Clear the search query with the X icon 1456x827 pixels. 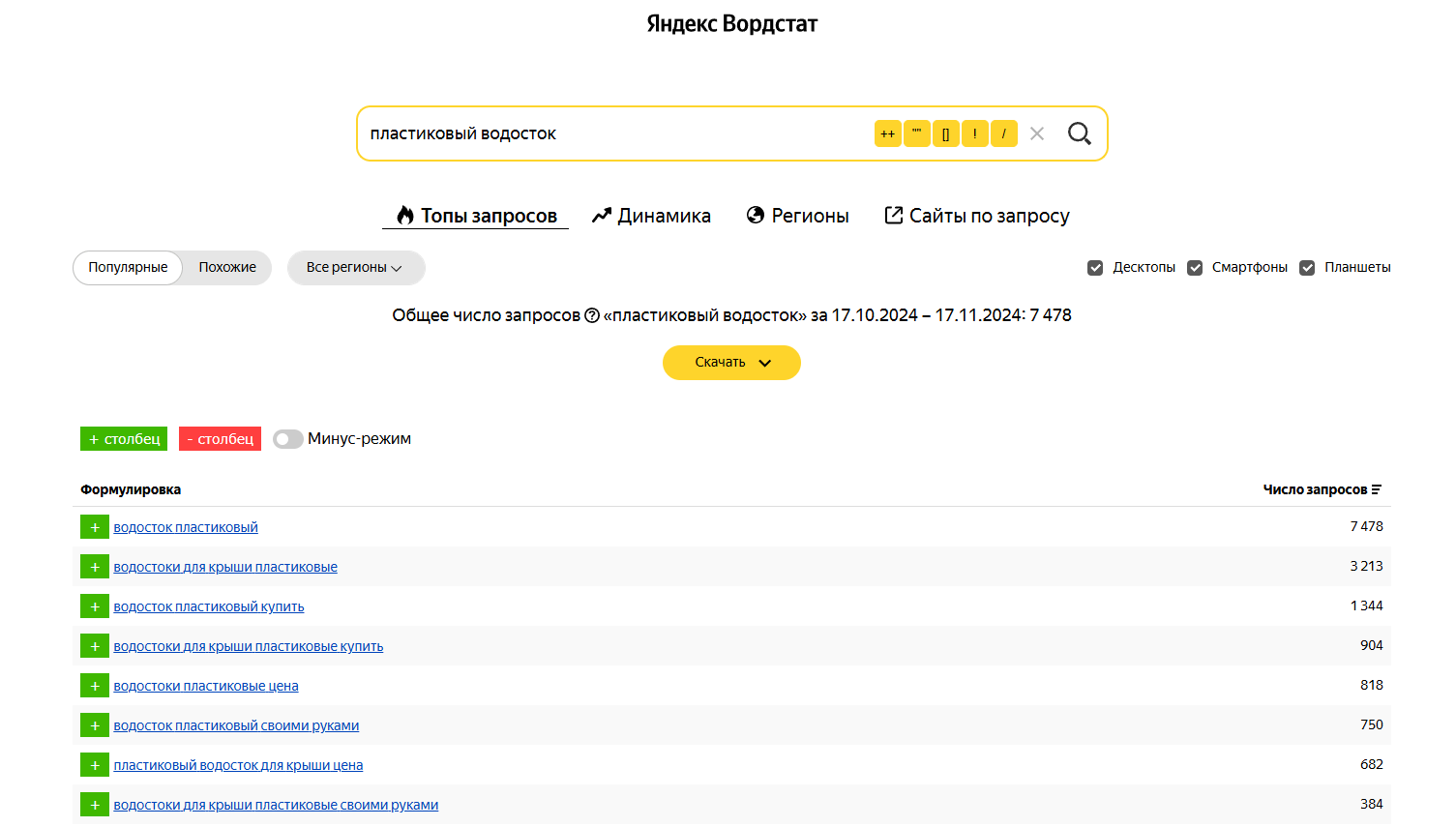coord(1037,133)
